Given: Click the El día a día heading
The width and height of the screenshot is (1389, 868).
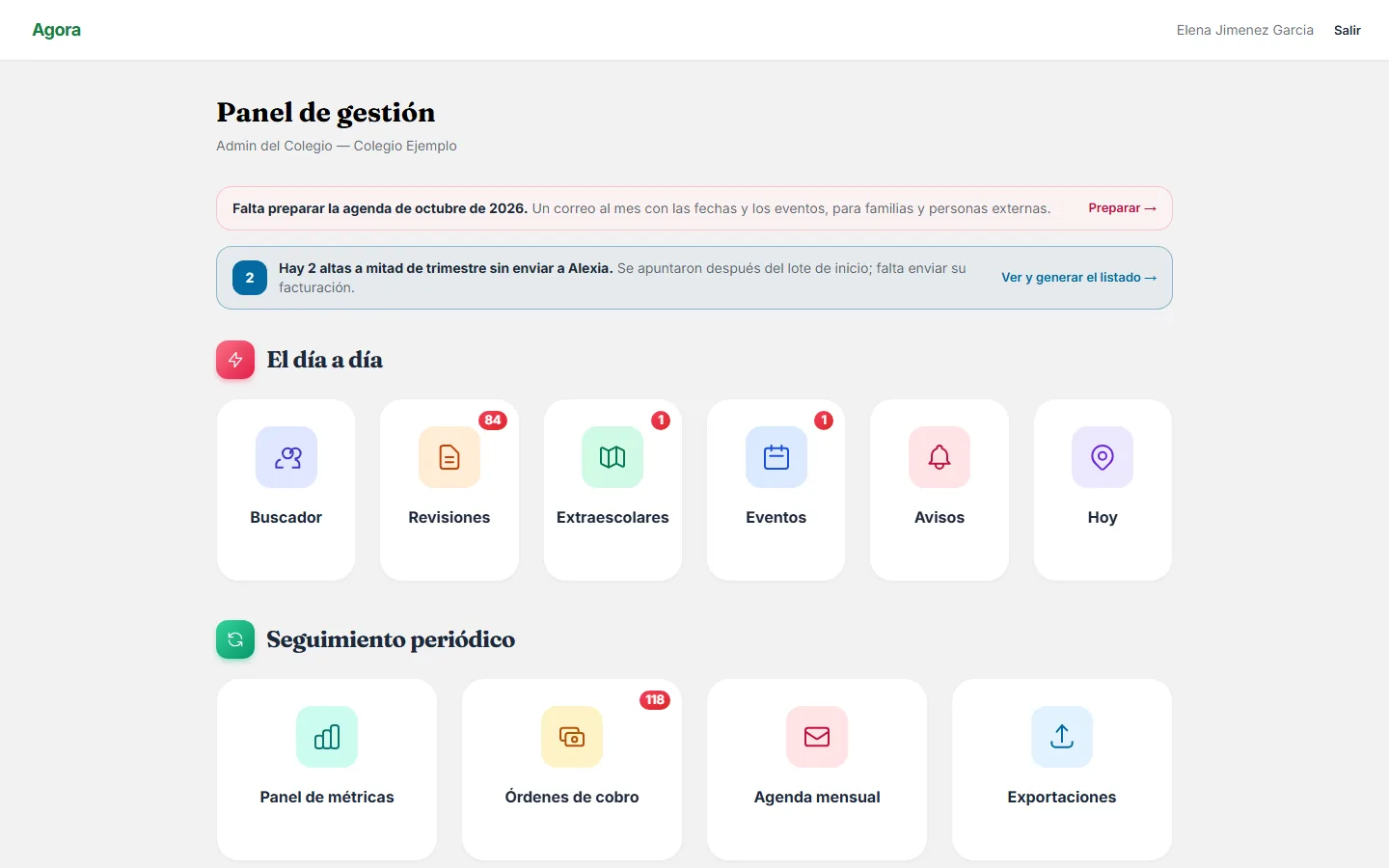Looking at the screenshot, I should point(325,360).
